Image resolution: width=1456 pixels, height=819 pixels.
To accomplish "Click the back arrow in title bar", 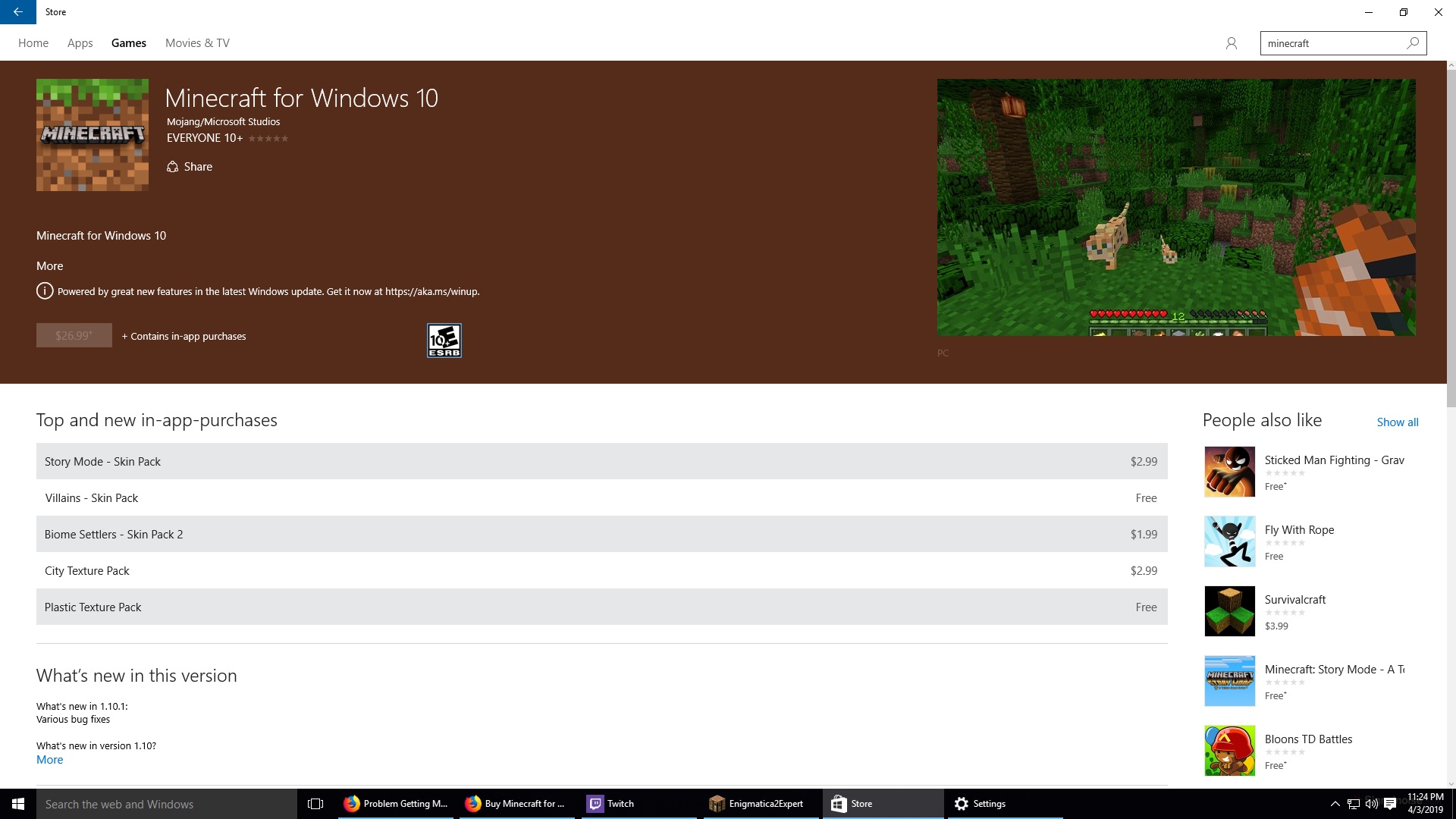I will 17,12.
